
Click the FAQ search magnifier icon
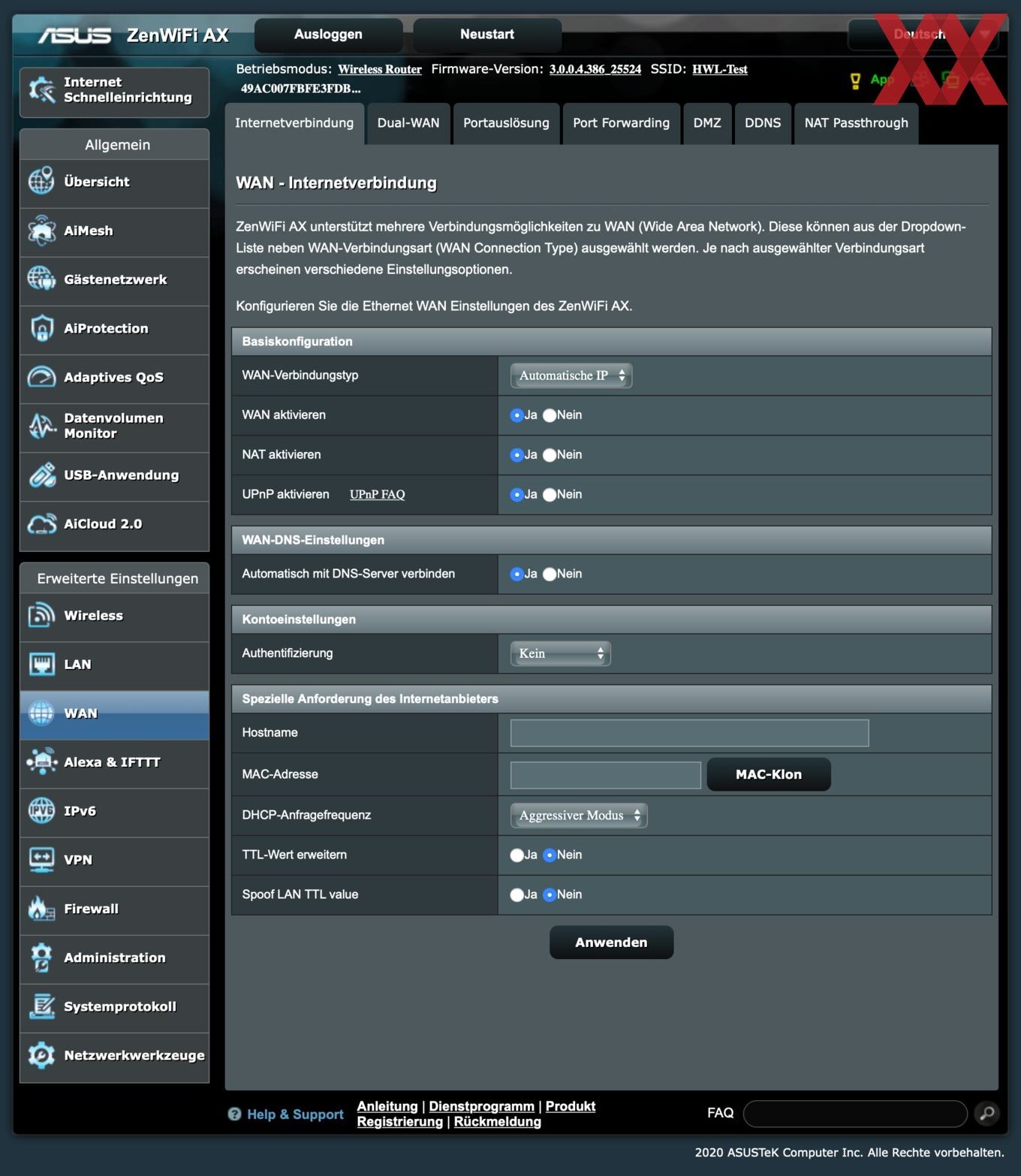[987, 1113]
